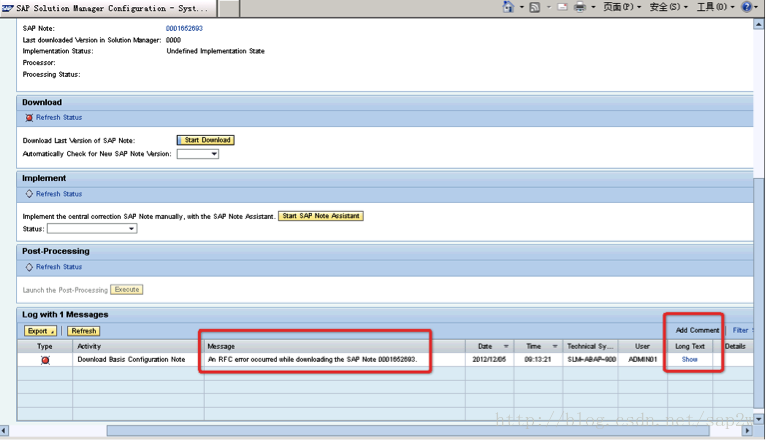Click the Filter link in log toolbar
766x440 pixels.
[x=740, y=330]
